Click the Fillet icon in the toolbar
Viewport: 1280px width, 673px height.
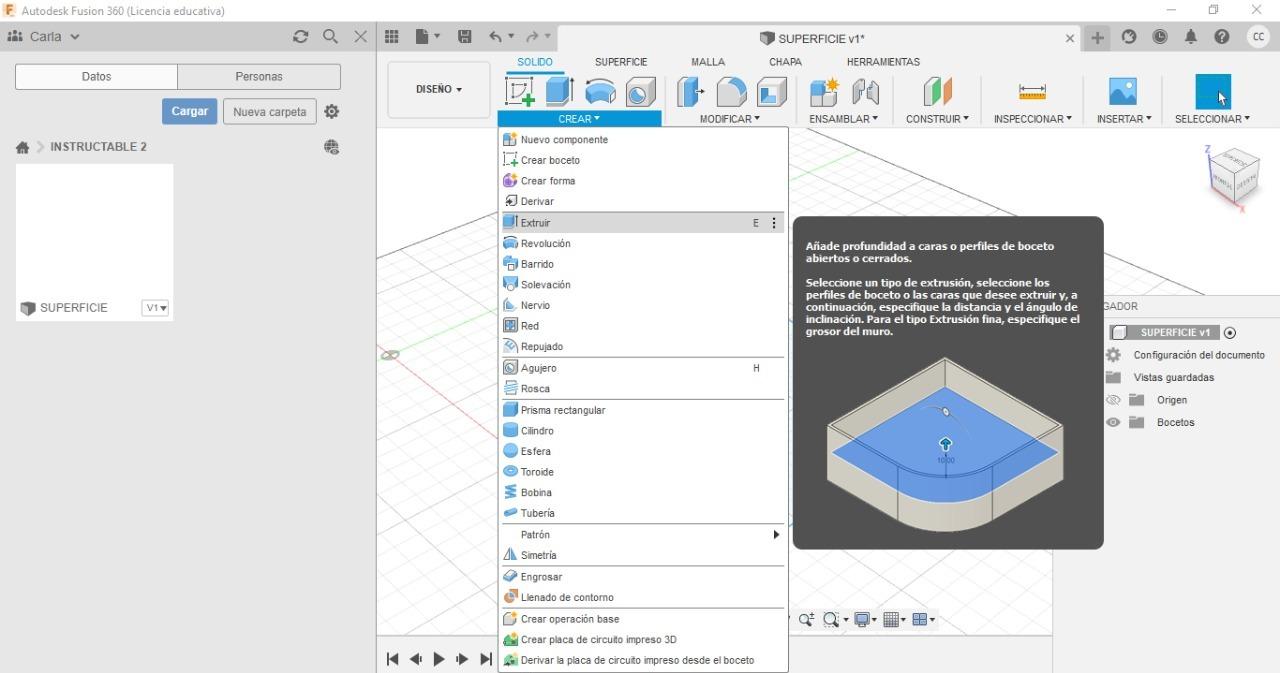(731, 92)
